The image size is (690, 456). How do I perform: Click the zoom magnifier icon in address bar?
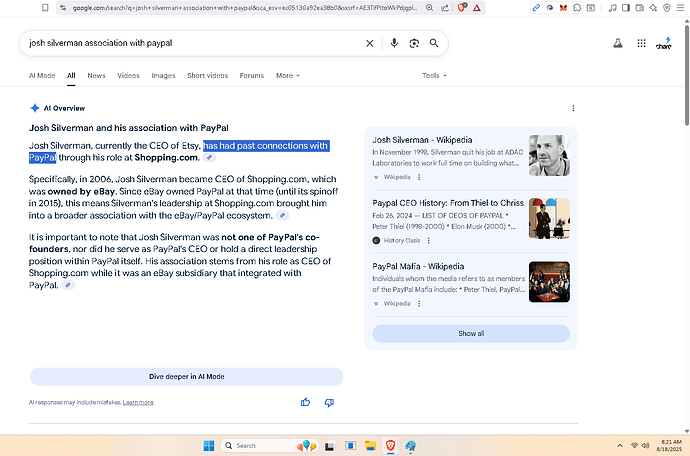click(x=429, y=7)
